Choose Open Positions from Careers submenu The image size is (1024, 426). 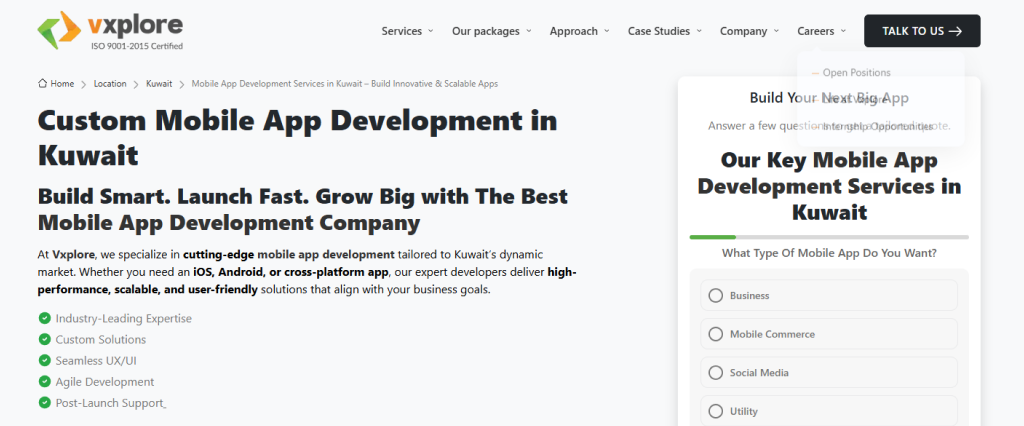[x=856, y=73]
